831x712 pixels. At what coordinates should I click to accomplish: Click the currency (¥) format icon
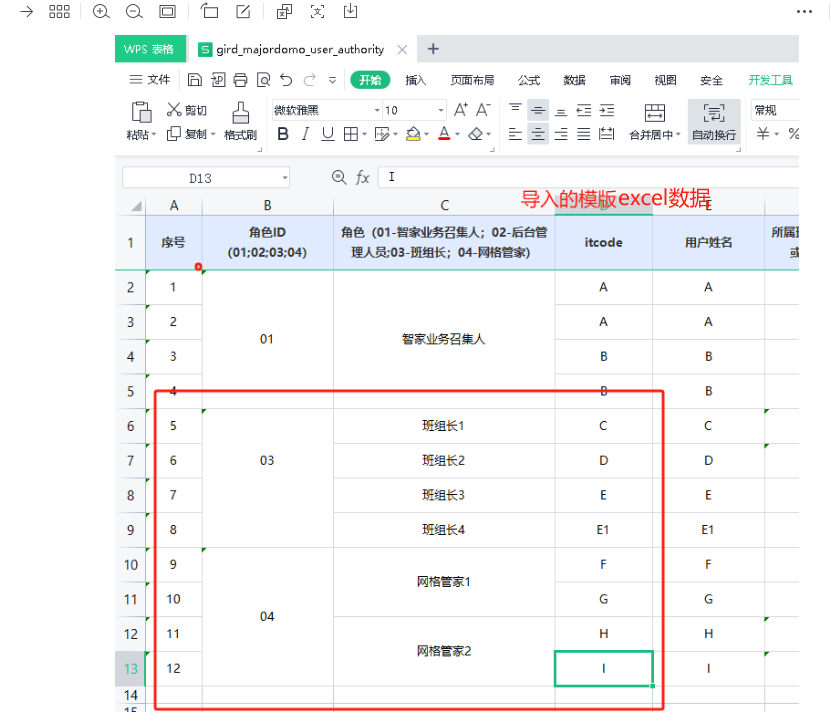point(763,133)
